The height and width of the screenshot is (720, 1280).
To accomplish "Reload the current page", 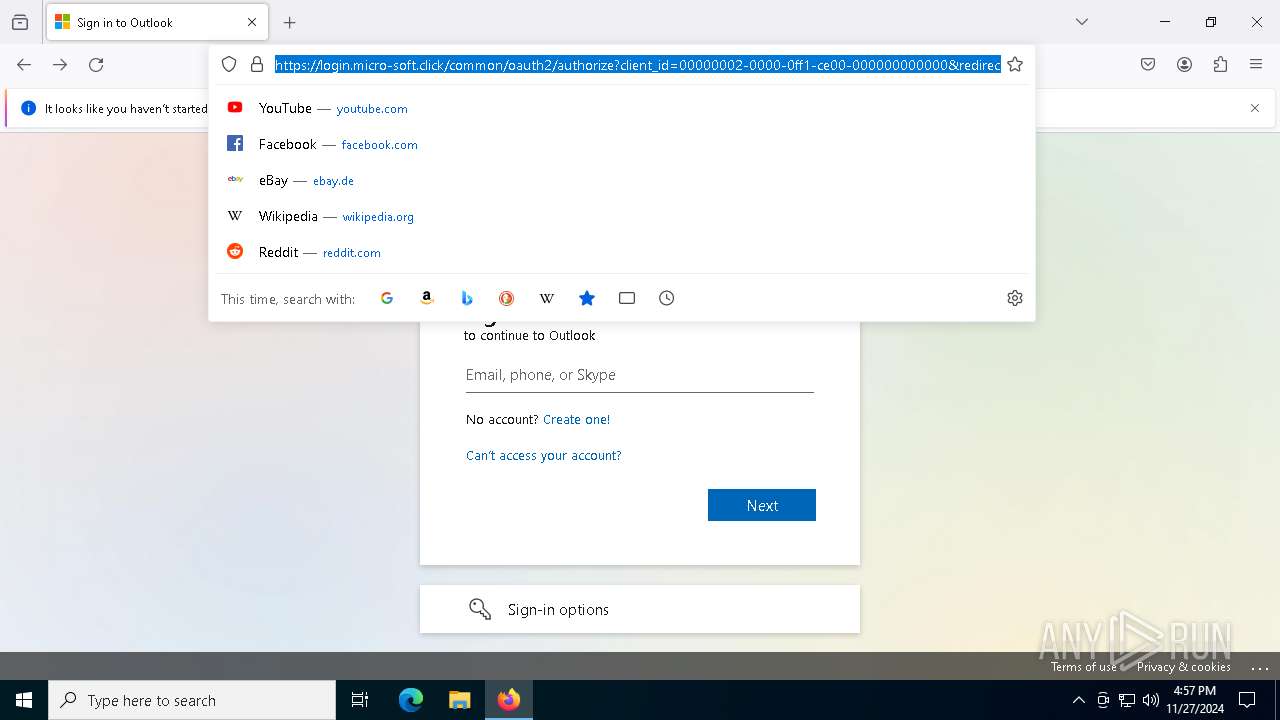I will click(96, 65).
